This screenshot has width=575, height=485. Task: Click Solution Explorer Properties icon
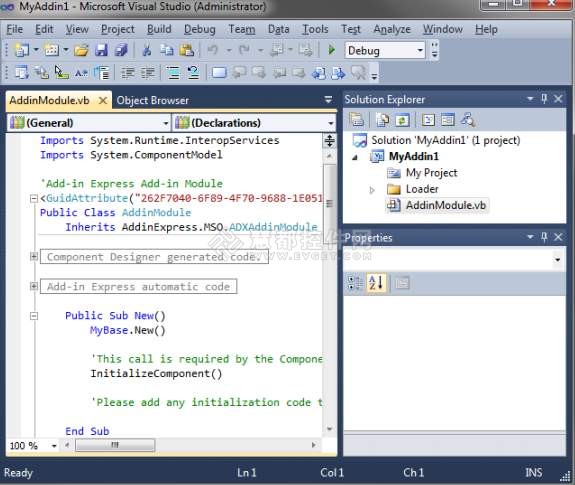(356, 120)
